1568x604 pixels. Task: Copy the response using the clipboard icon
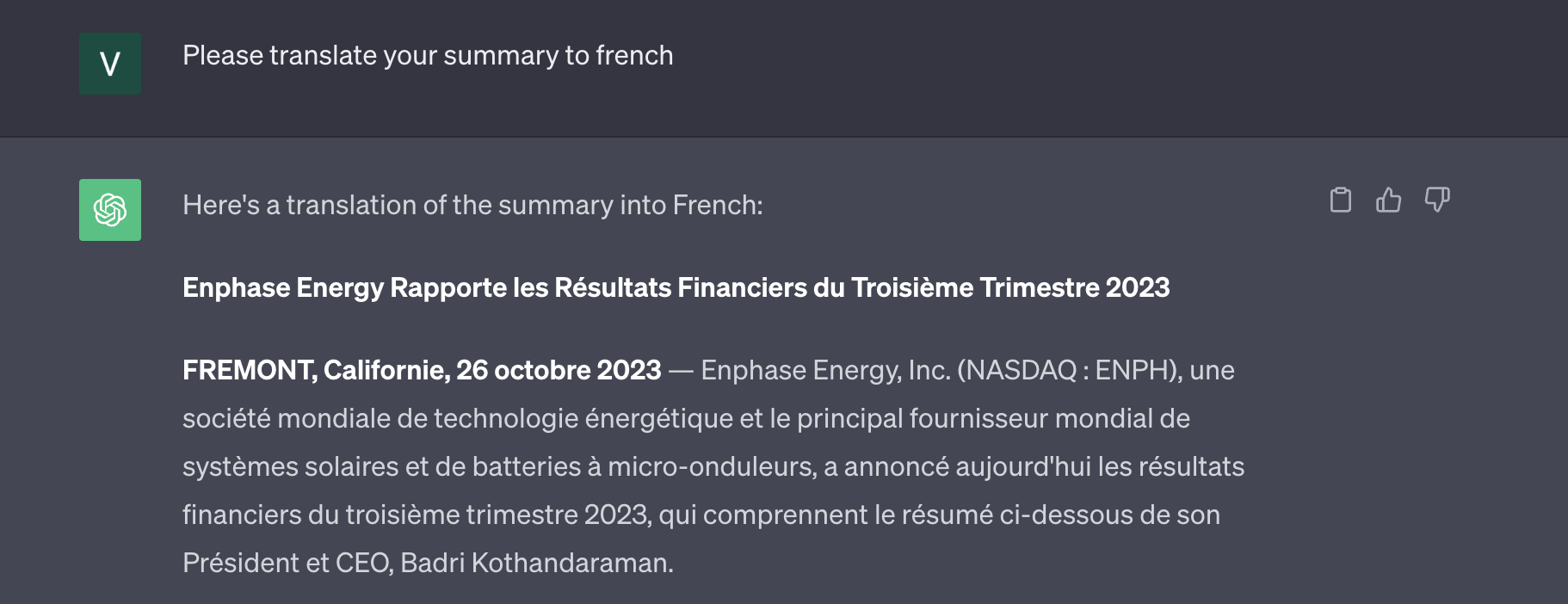pyautogui.click(x=1340, y=200)
